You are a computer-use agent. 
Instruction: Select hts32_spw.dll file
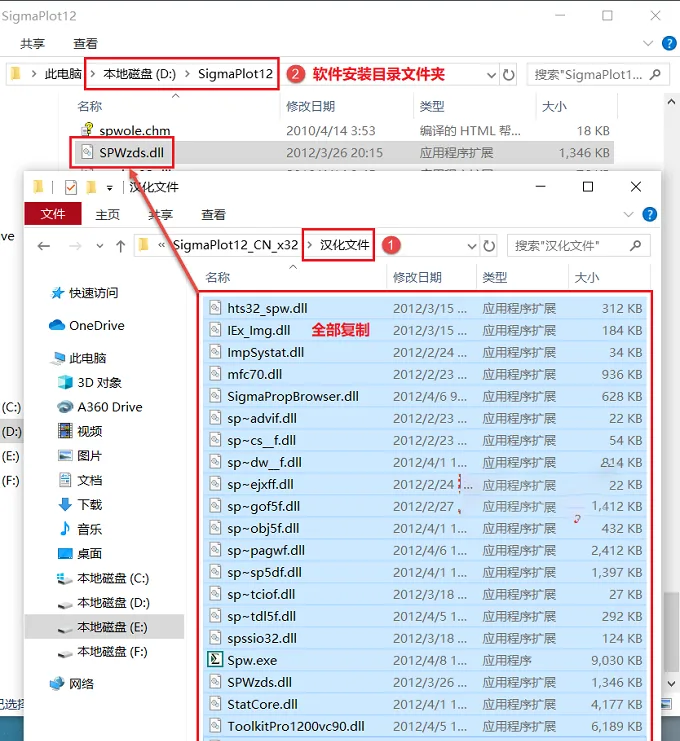click(x=425, y=309)
